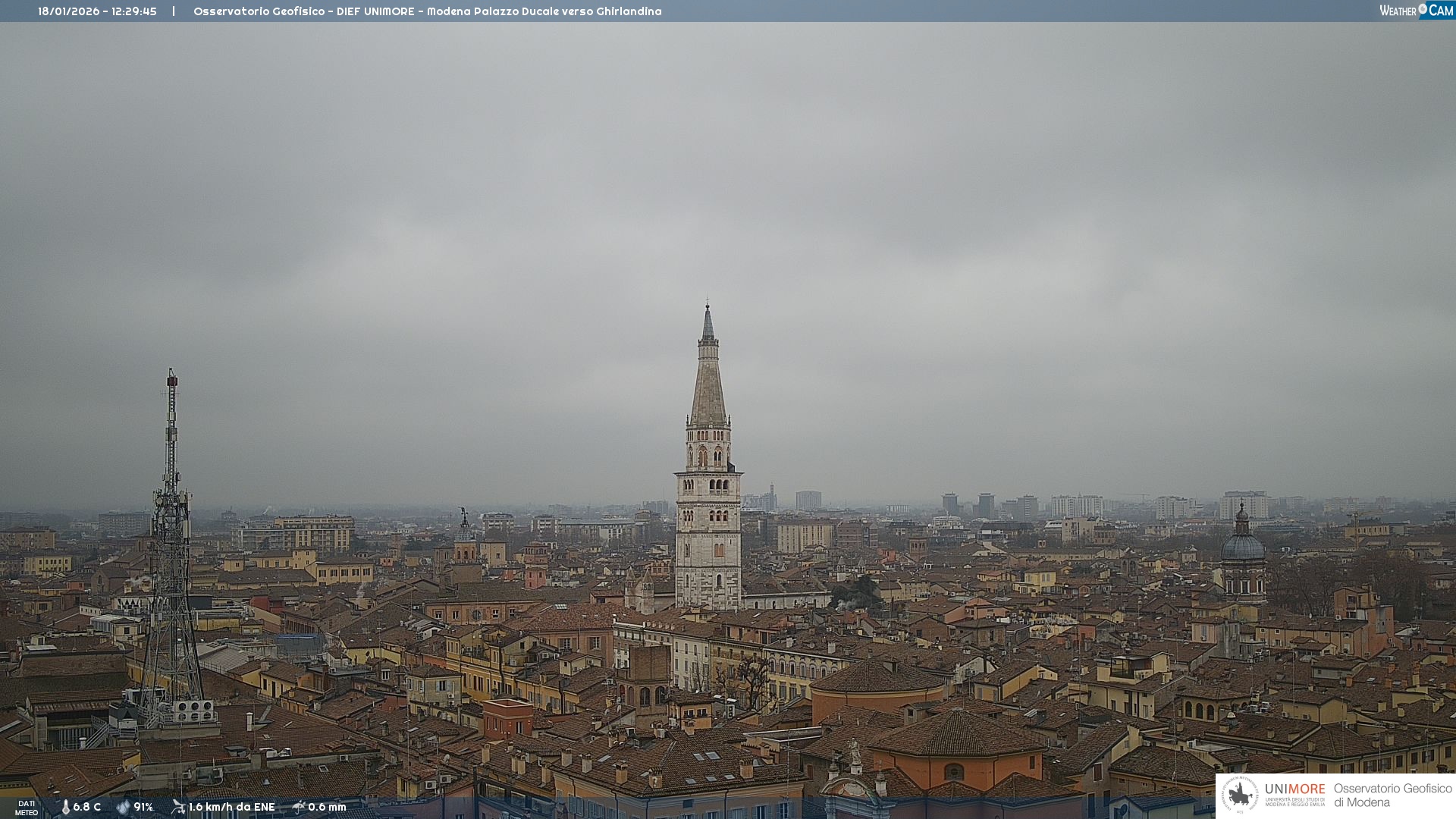Click the UNIMORE circular seal logo

point(1240,795)
